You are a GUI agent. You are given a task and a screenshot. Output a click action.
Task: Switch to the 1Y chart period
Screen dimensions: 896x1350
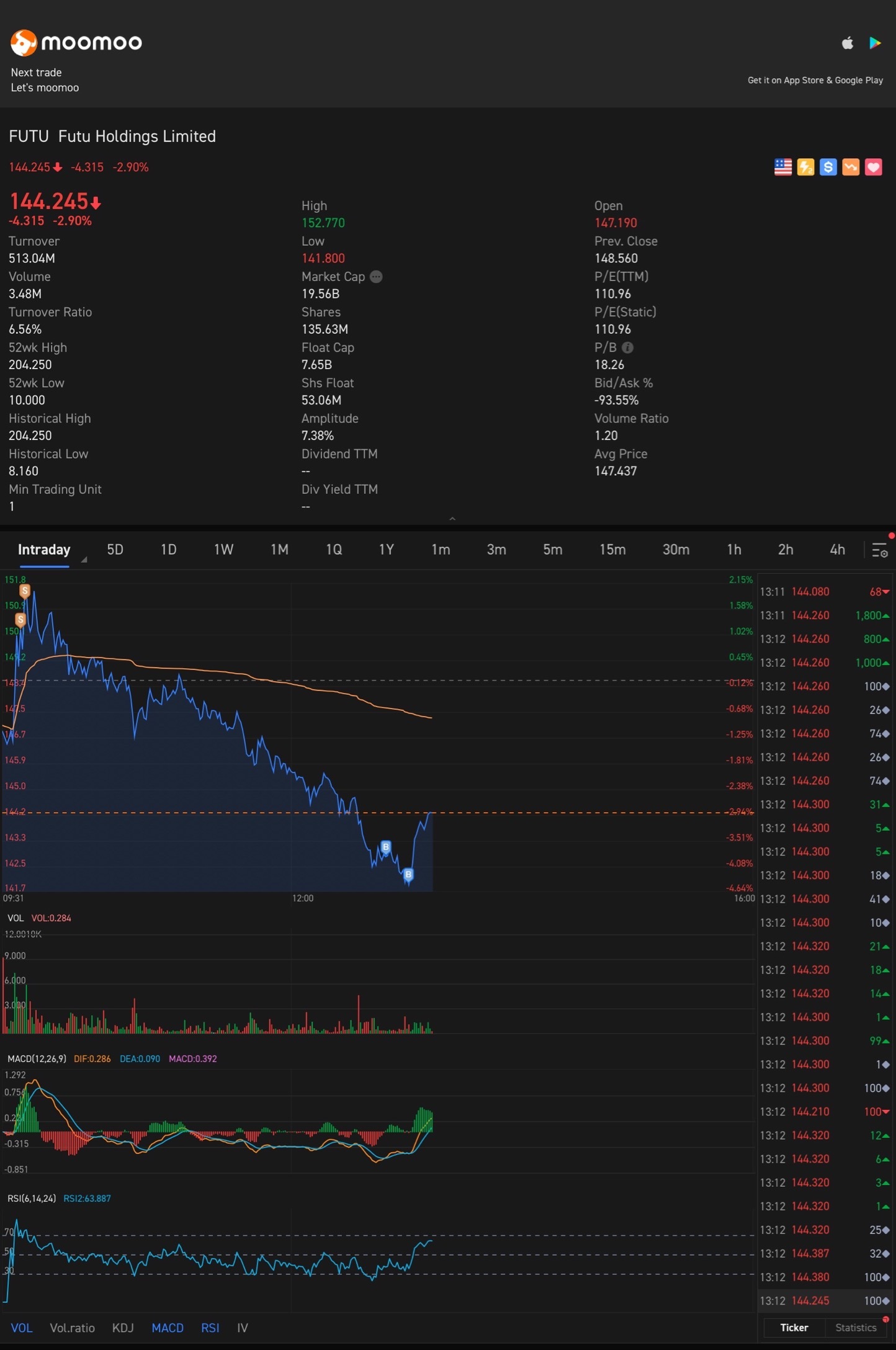tap(387, 550)
